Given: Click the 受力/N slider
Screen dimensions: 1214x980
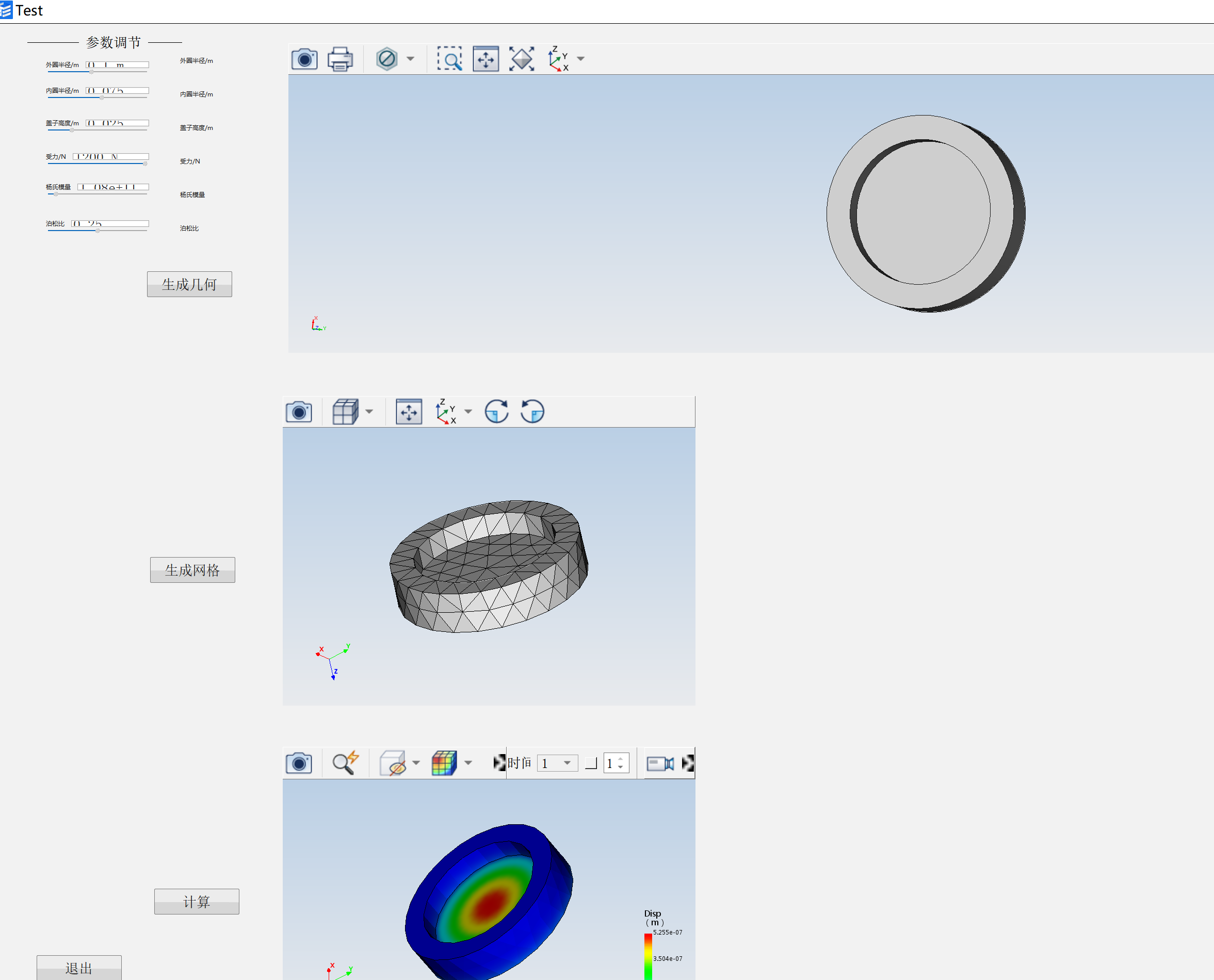Looking at the screenshot, I should point(98,163).
